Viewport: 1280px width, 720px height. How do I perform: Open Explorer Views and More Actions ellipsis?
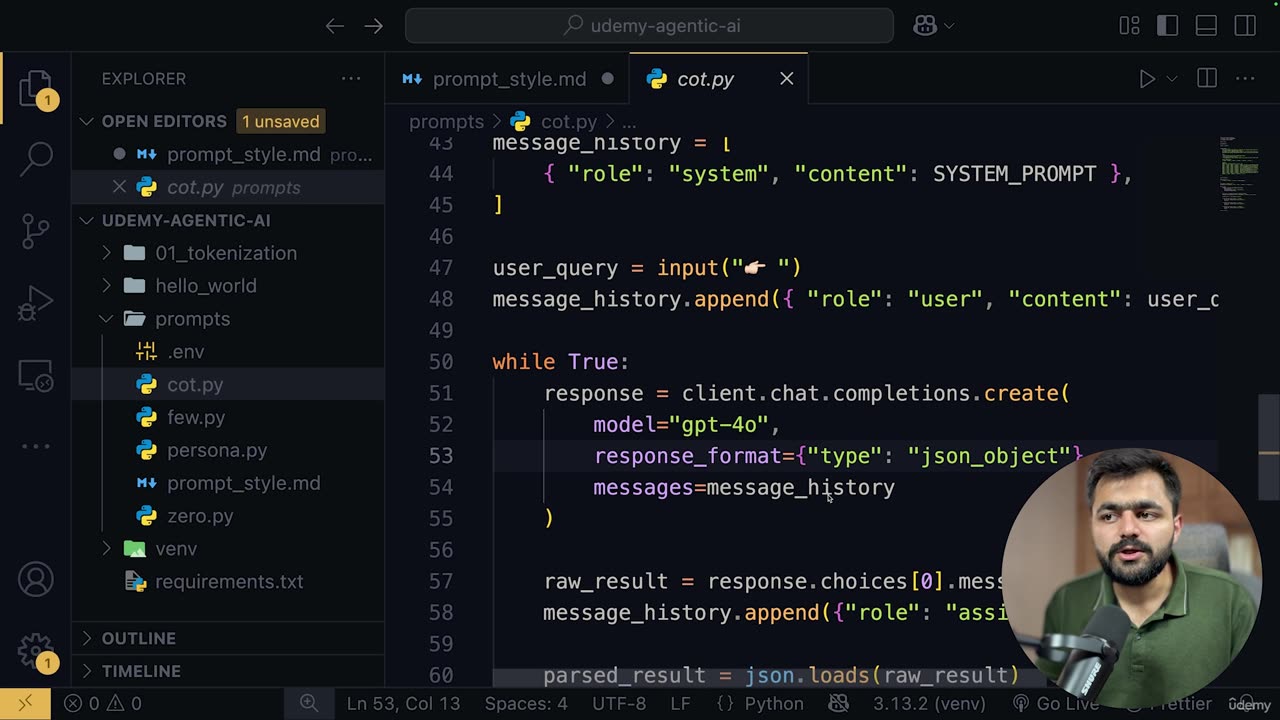tap(351, 79)
